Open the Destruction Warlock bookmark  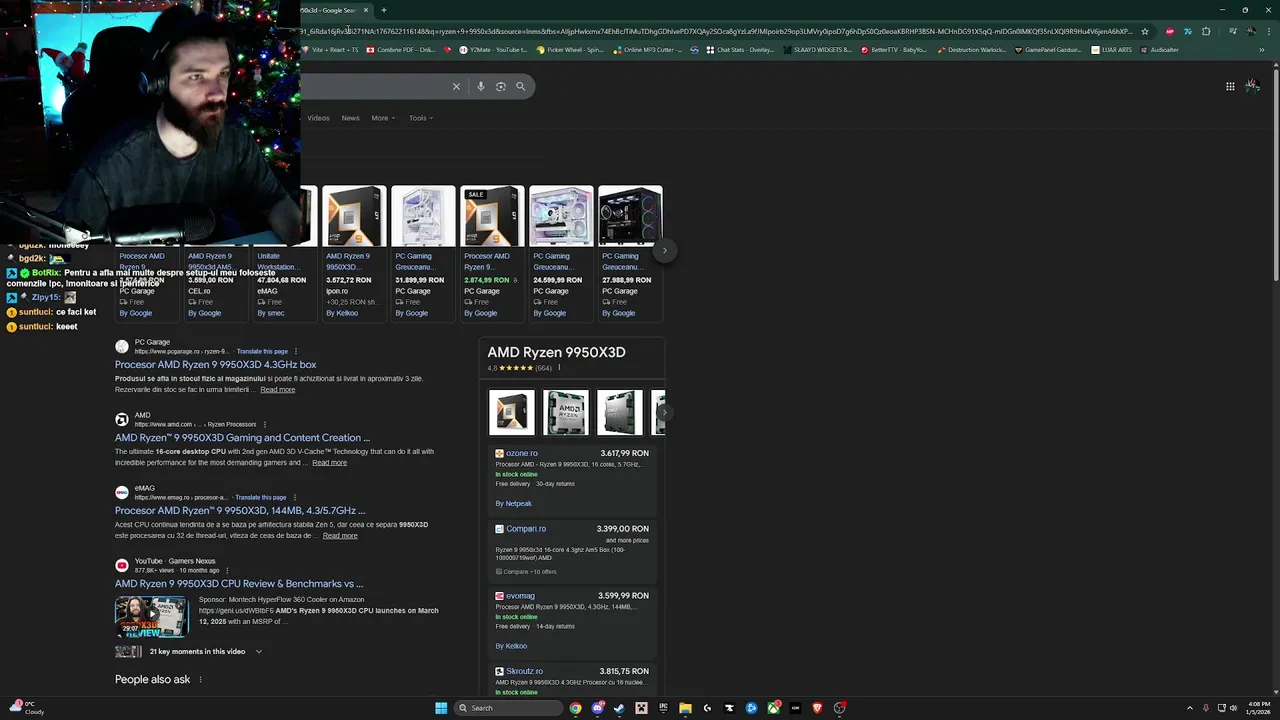click(971, 49)
